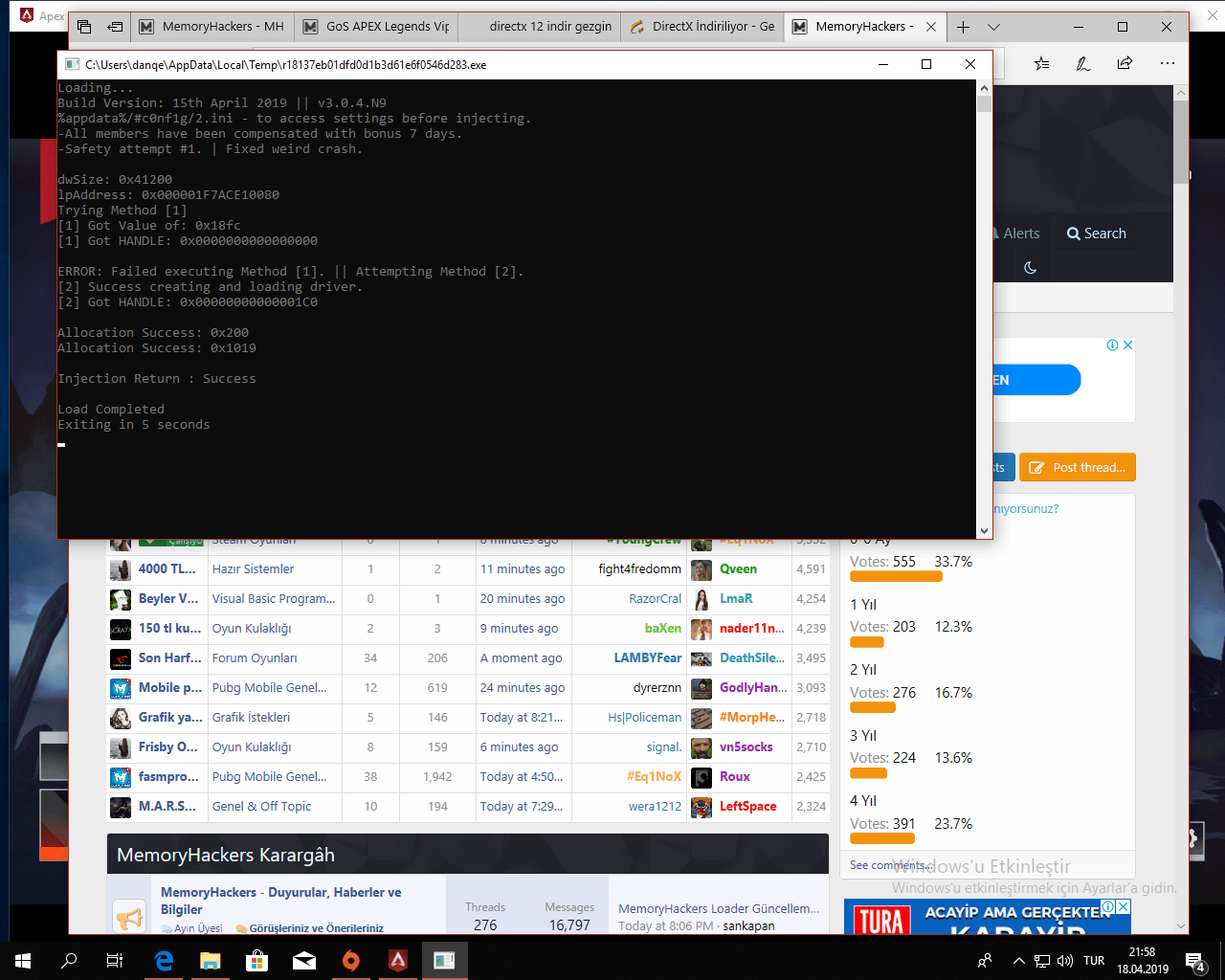Open the Visual Basic Program forum link
The height and width of the screenshot is (980, 1225).
point(274,598)
